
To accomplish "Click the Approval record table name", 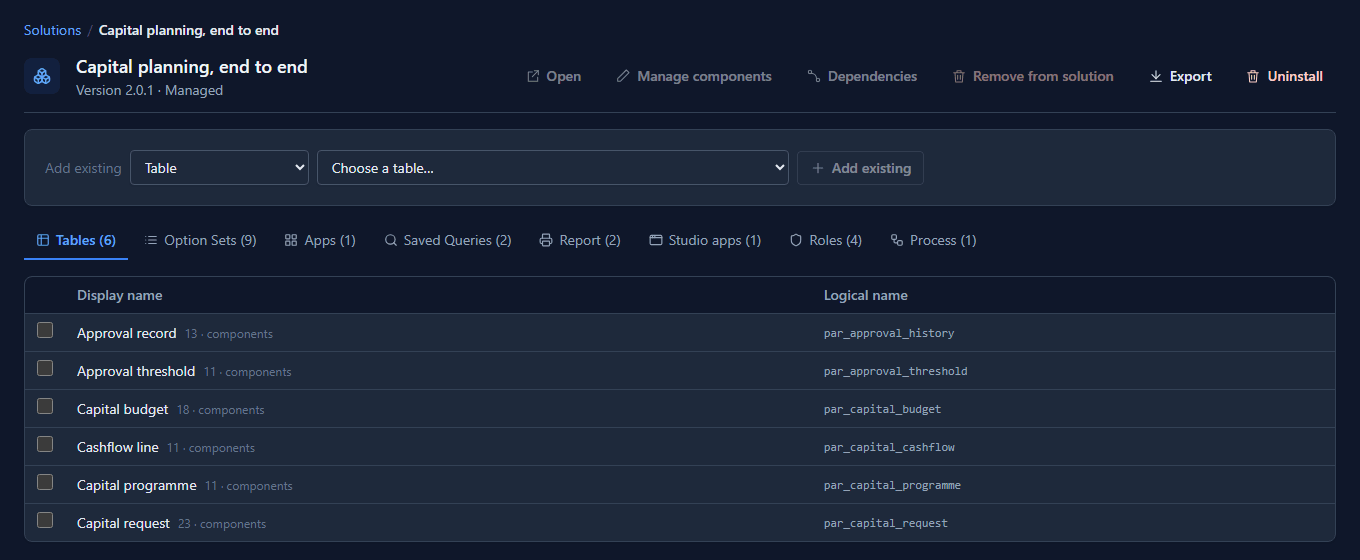I will click(127, 333).
